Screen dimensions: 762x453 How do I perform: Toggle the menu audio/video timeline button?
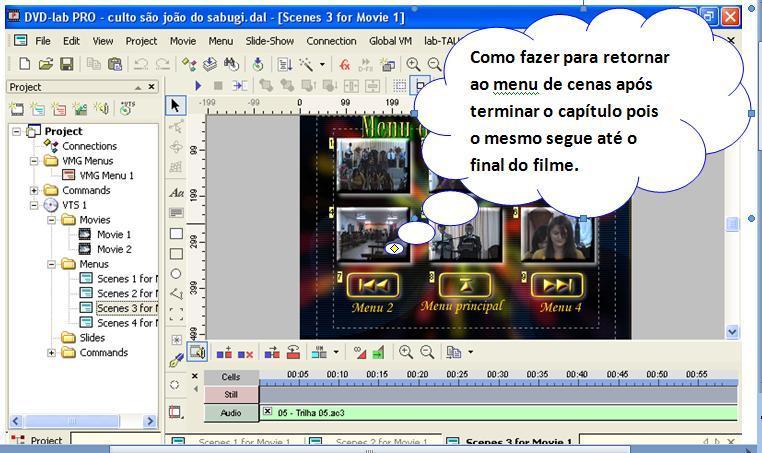197,352
